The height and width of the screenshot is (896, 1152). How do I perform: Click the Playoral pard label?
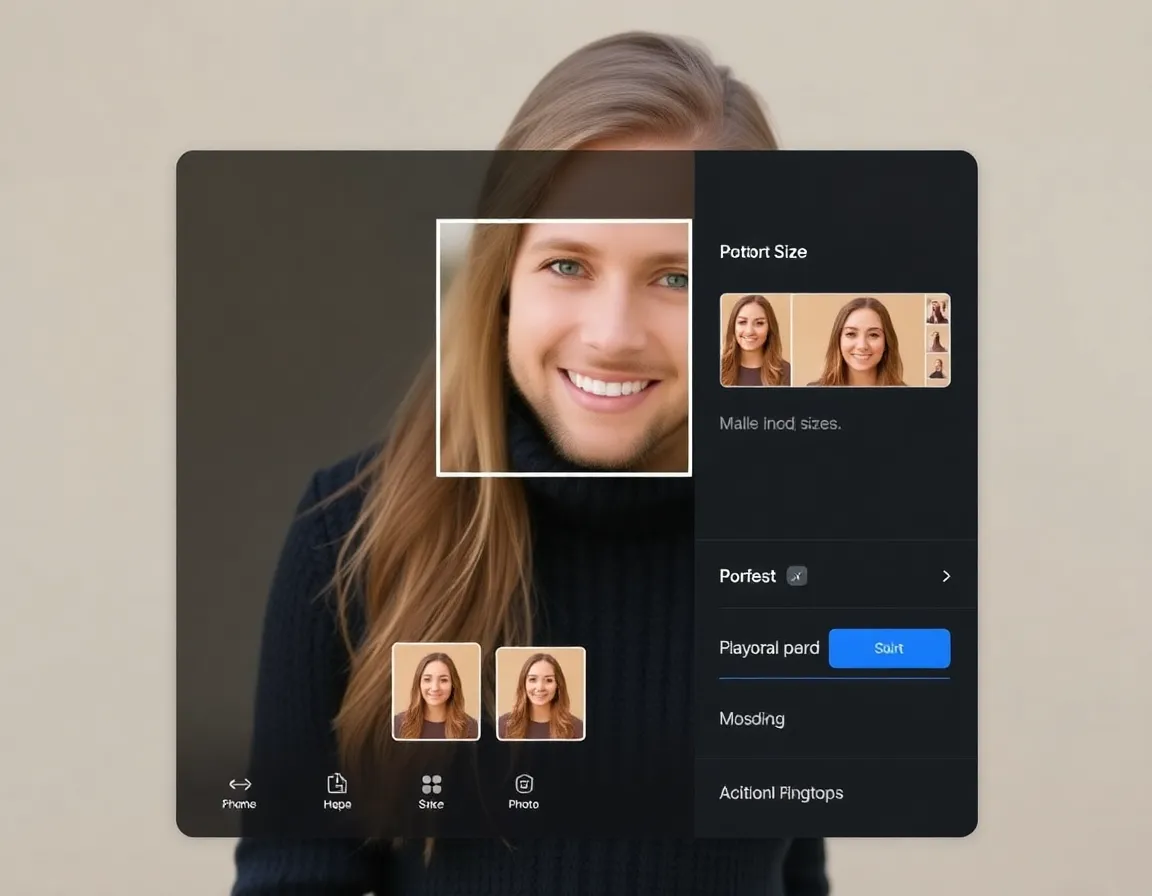(769, 648)
